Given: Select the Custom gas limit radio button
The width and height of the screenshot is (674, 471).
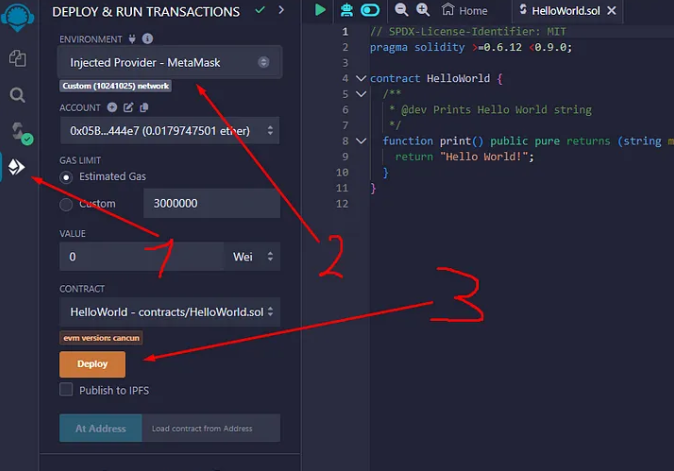Looking at the screenshot, I should point(66,204).
